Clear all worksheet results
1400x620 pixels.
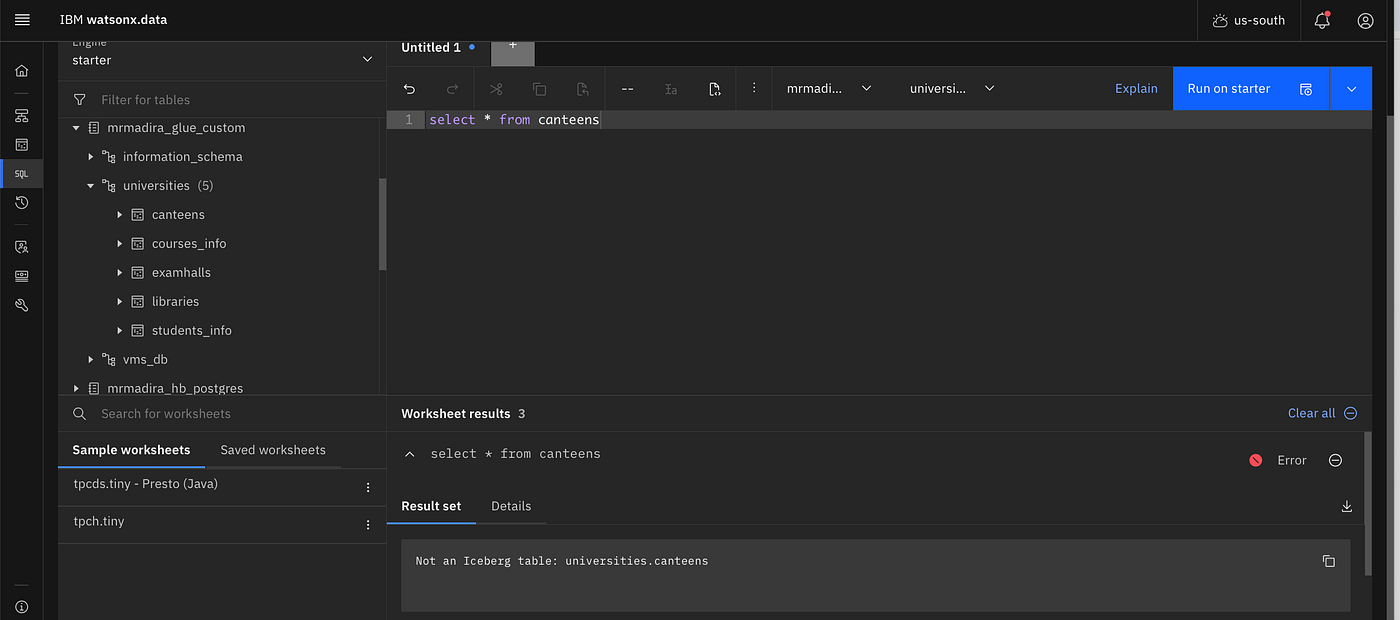click(x=1322, y=413)
